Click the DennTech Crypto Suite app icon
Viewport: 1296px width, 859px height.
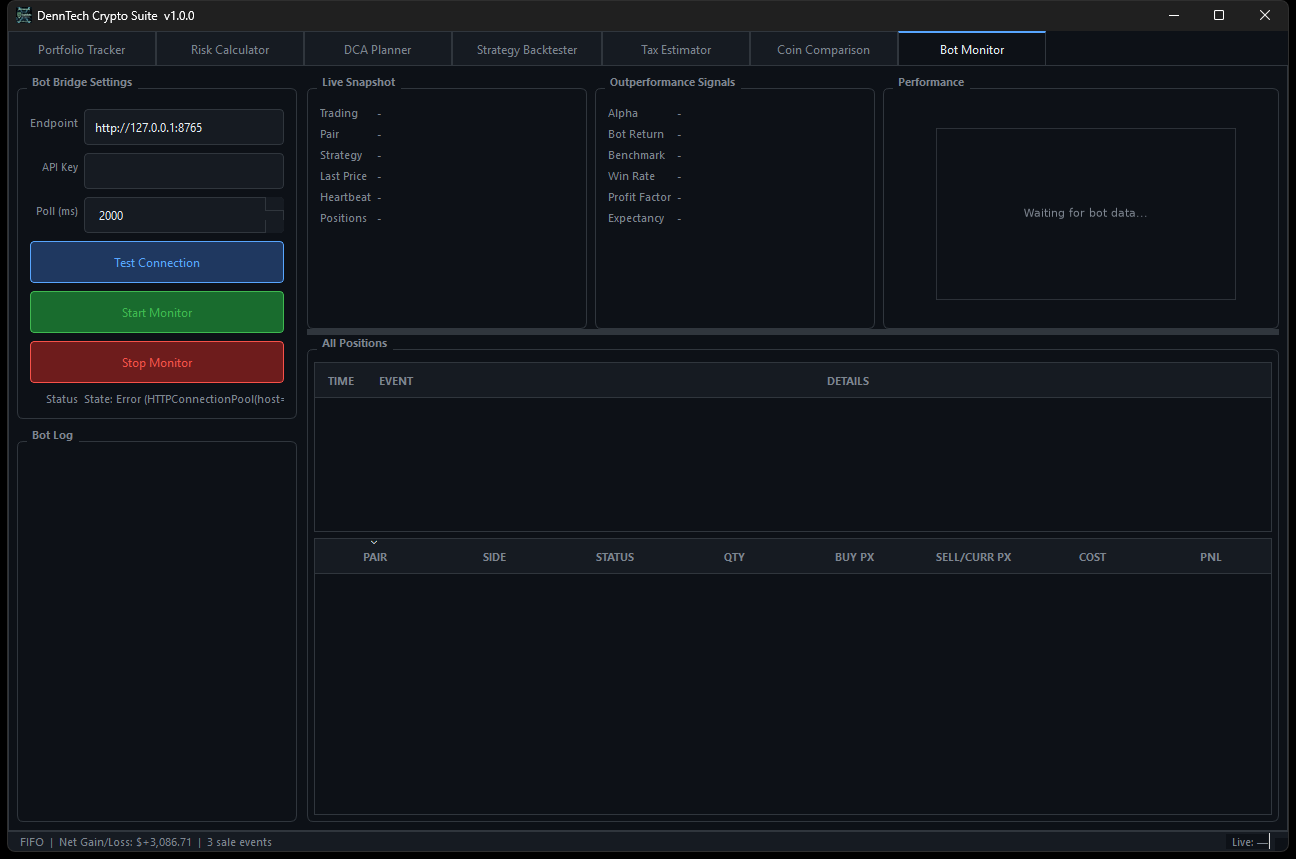pyautogui.click(x=24, y=15)
